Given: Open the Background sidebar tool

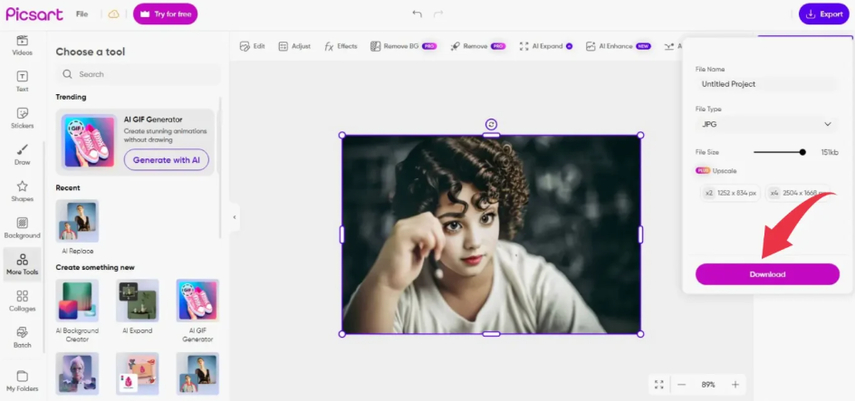Looking at the screenshot, I should point(22,228).
